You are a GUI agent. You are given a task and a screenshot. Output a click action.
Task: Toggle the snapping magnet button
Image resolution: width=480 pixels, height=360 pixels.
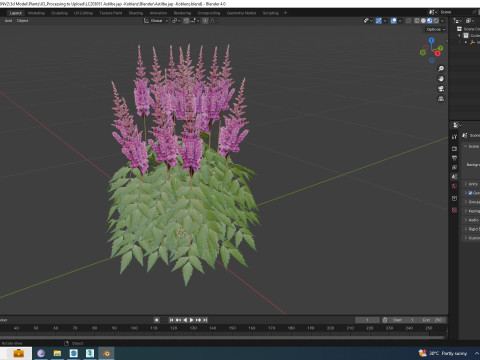pyautogui.click(x=186, y=21)
